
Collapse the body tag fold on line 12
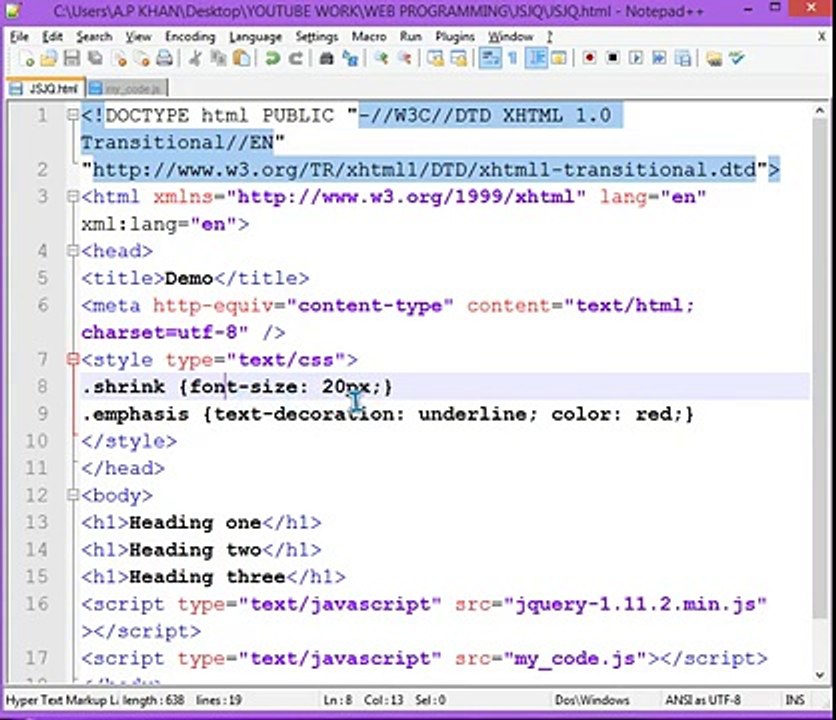point(73,494)
